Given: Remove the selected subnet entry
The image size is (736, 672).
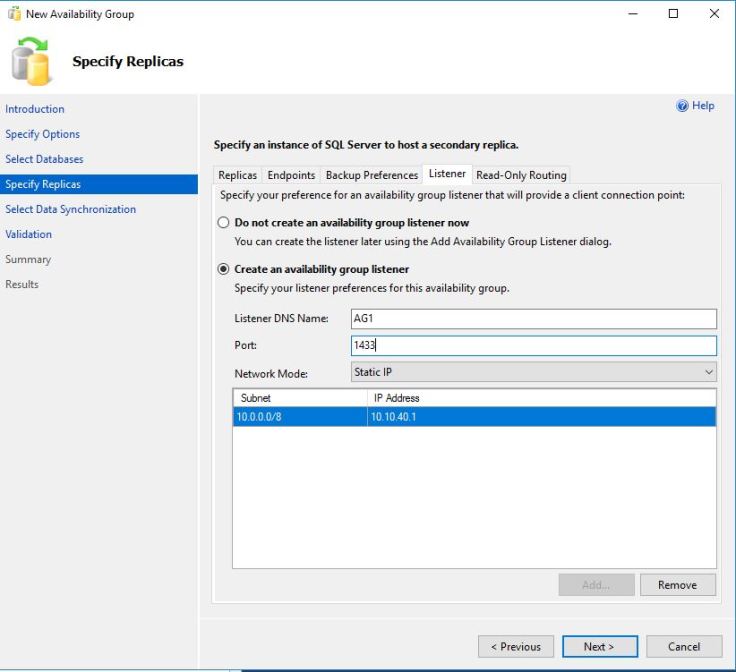Looking at the screenshot, I should click(x=678, y=585).
